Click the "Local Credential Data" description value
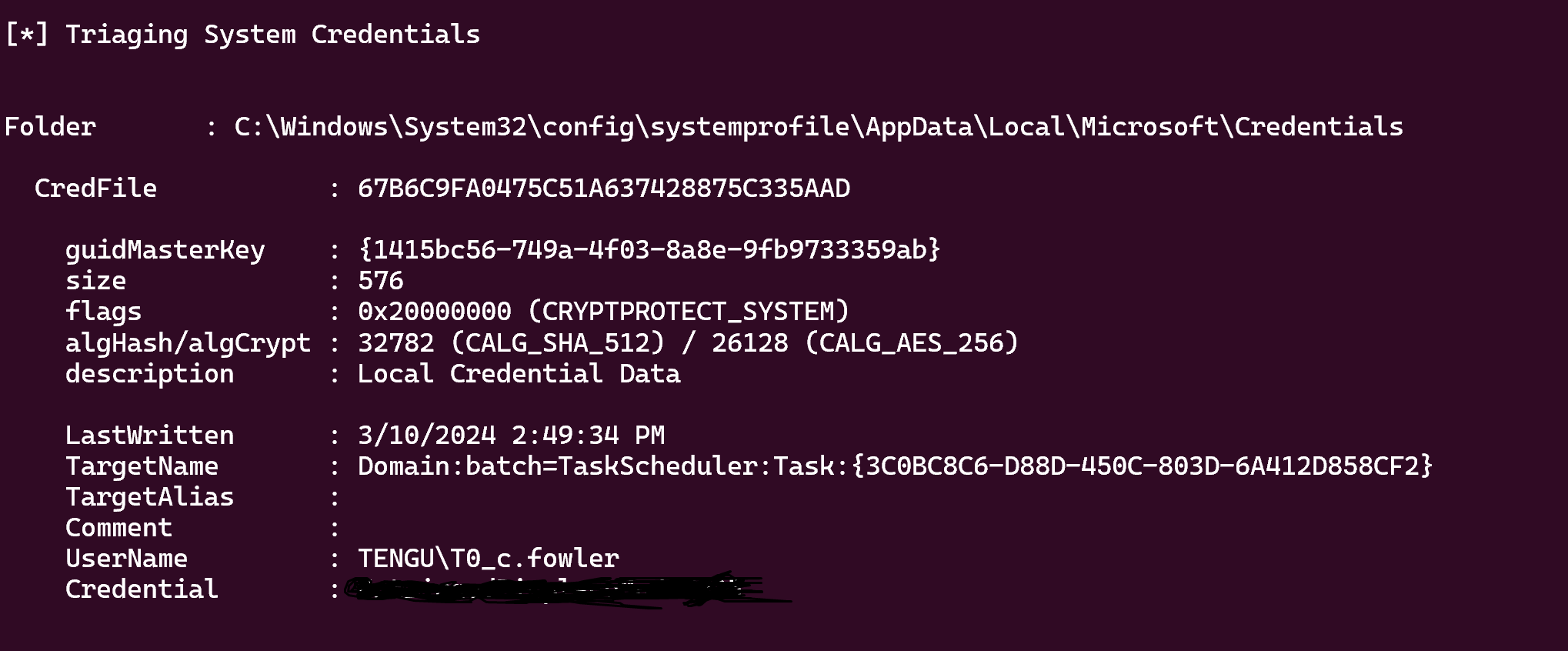The height and width of the screenshot is (651, 1568). click(519, 374)
